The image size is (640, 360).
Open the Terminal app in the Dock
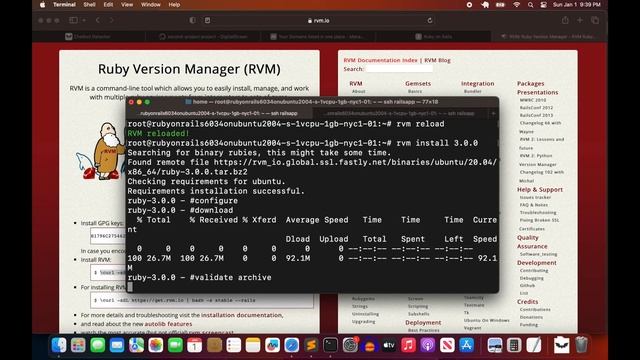(x=330, y=345)
